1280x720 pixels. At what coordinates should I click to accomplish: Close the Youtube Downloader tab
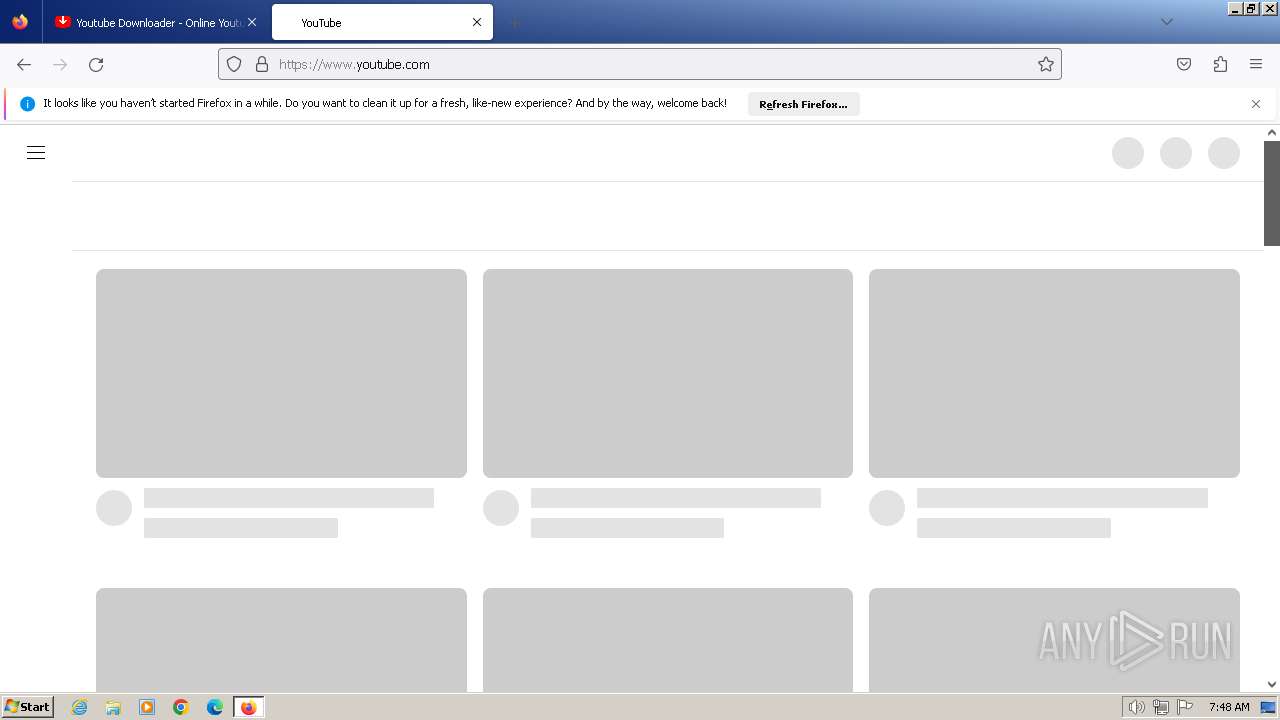252,22
